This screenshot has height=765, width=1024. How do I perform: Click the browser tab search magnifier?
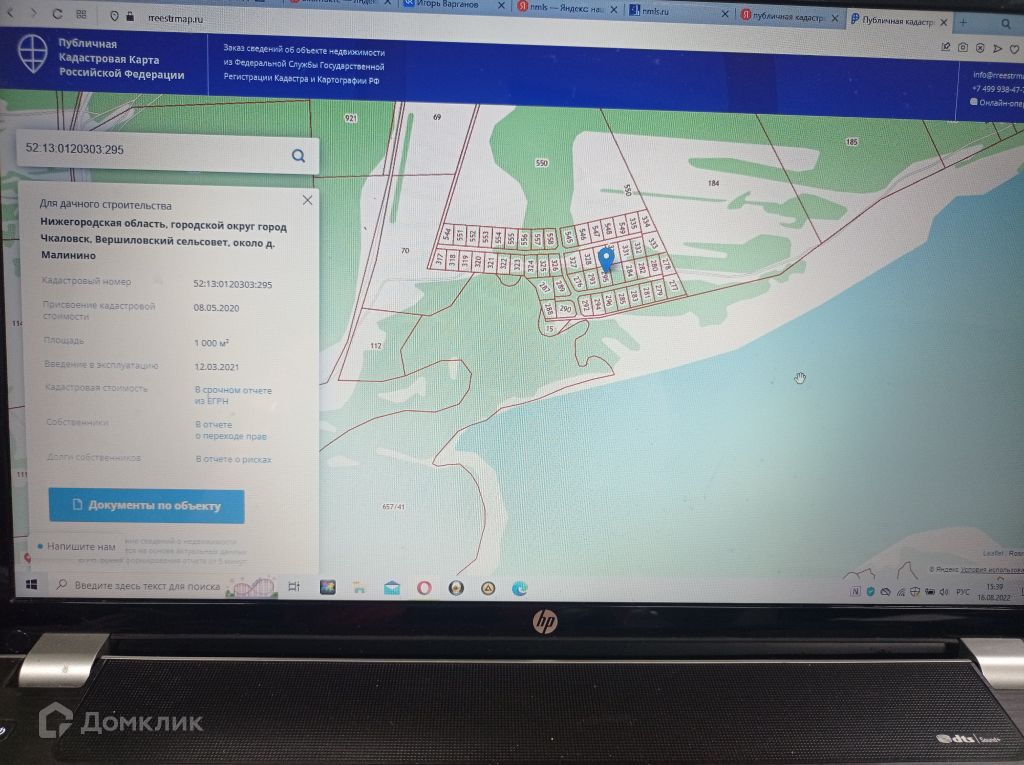click(1006, 24)
